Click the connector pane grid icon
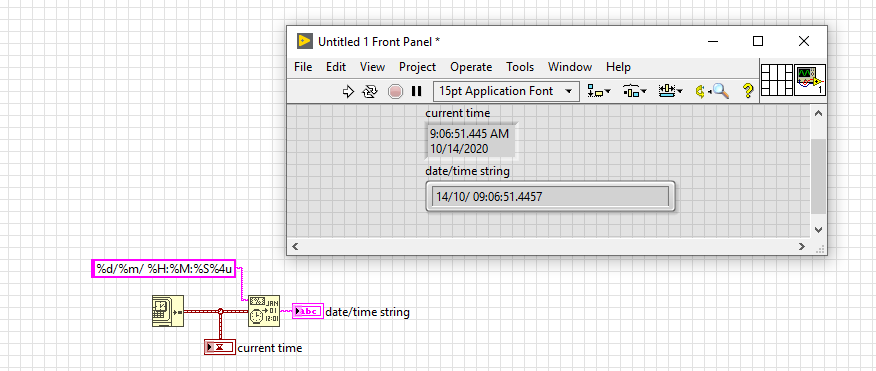The image size is (876, 371). click(777, 80)
